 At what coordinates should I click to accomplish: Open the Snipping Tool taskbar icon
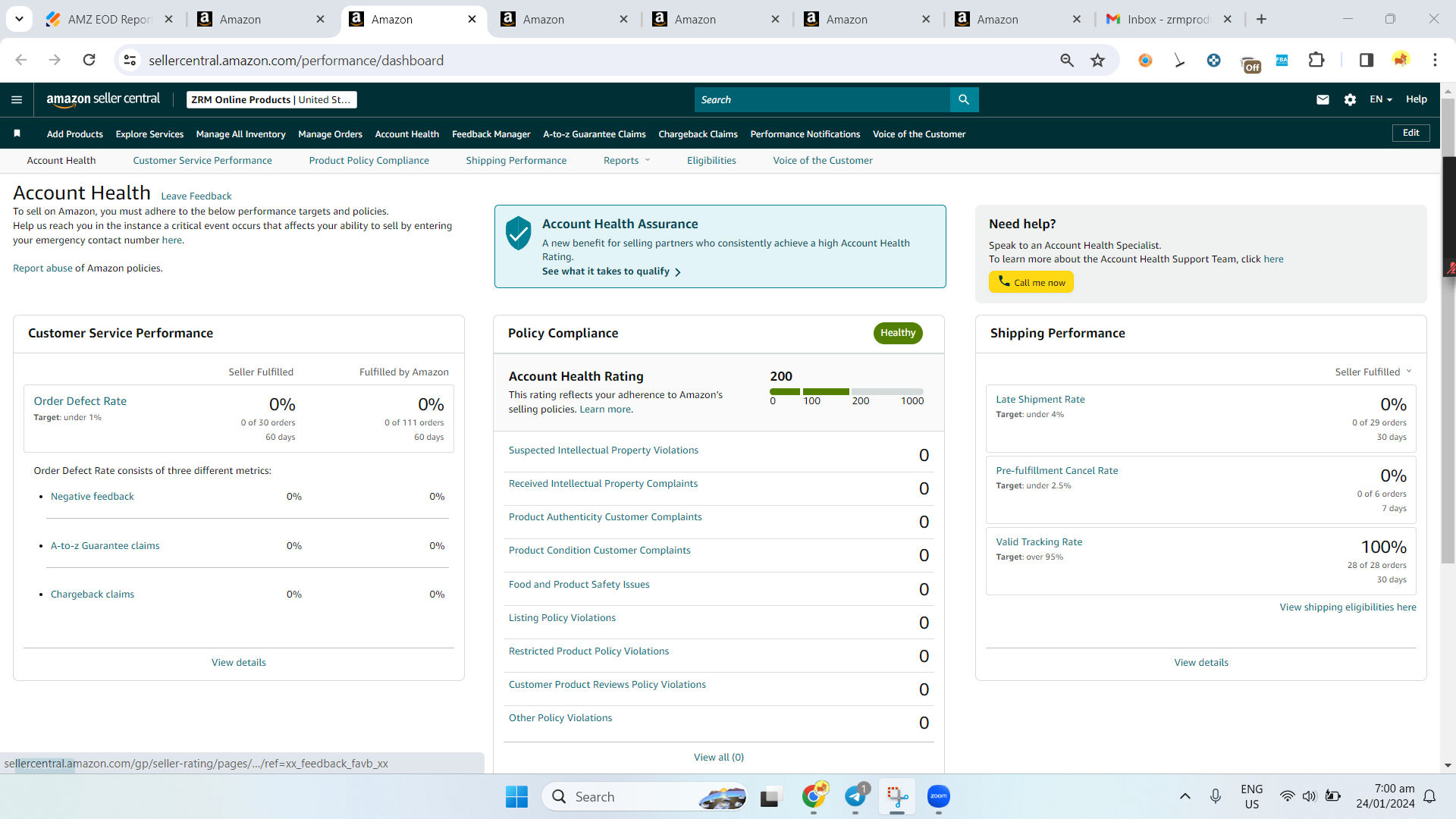tap(897, 796)
